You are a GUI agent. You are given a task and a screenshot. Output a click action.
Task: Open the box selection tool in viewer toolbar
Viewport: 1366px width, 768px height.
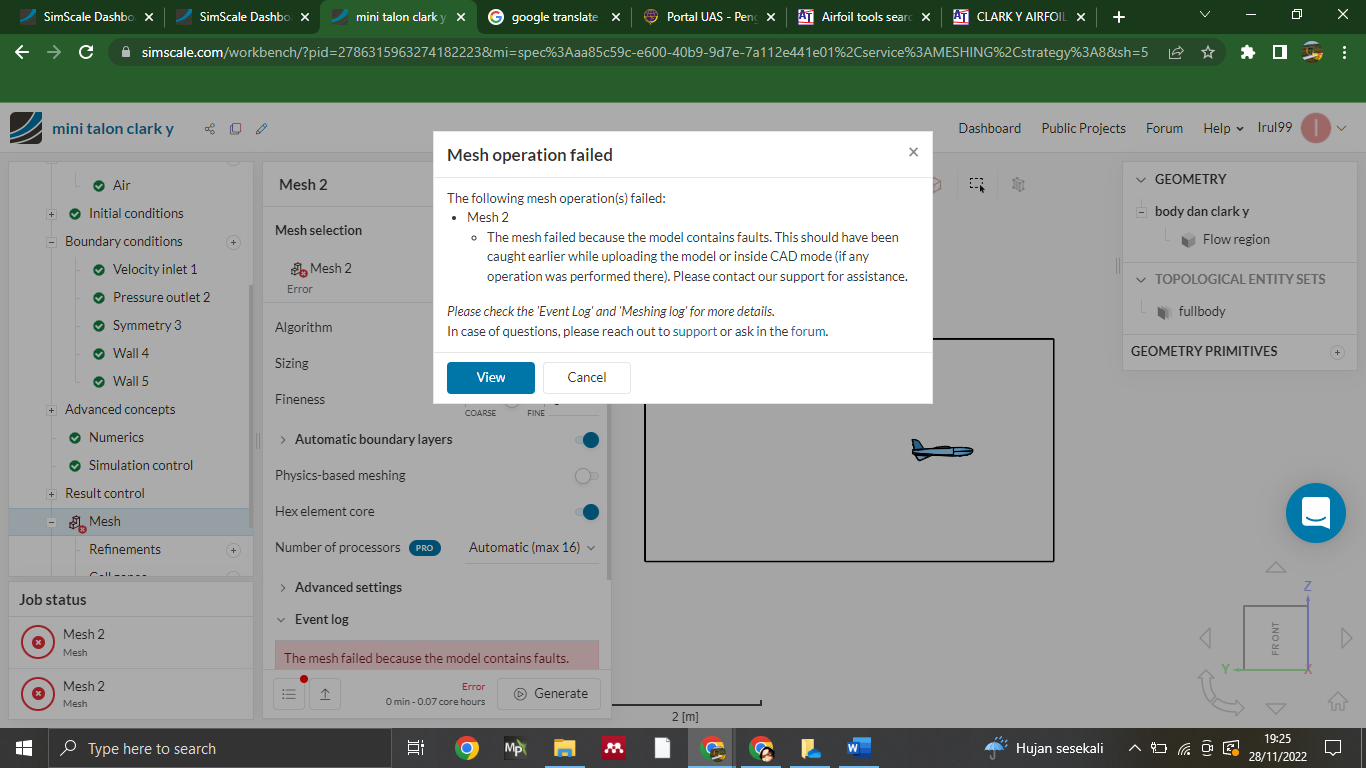click(x=977, y=184)
